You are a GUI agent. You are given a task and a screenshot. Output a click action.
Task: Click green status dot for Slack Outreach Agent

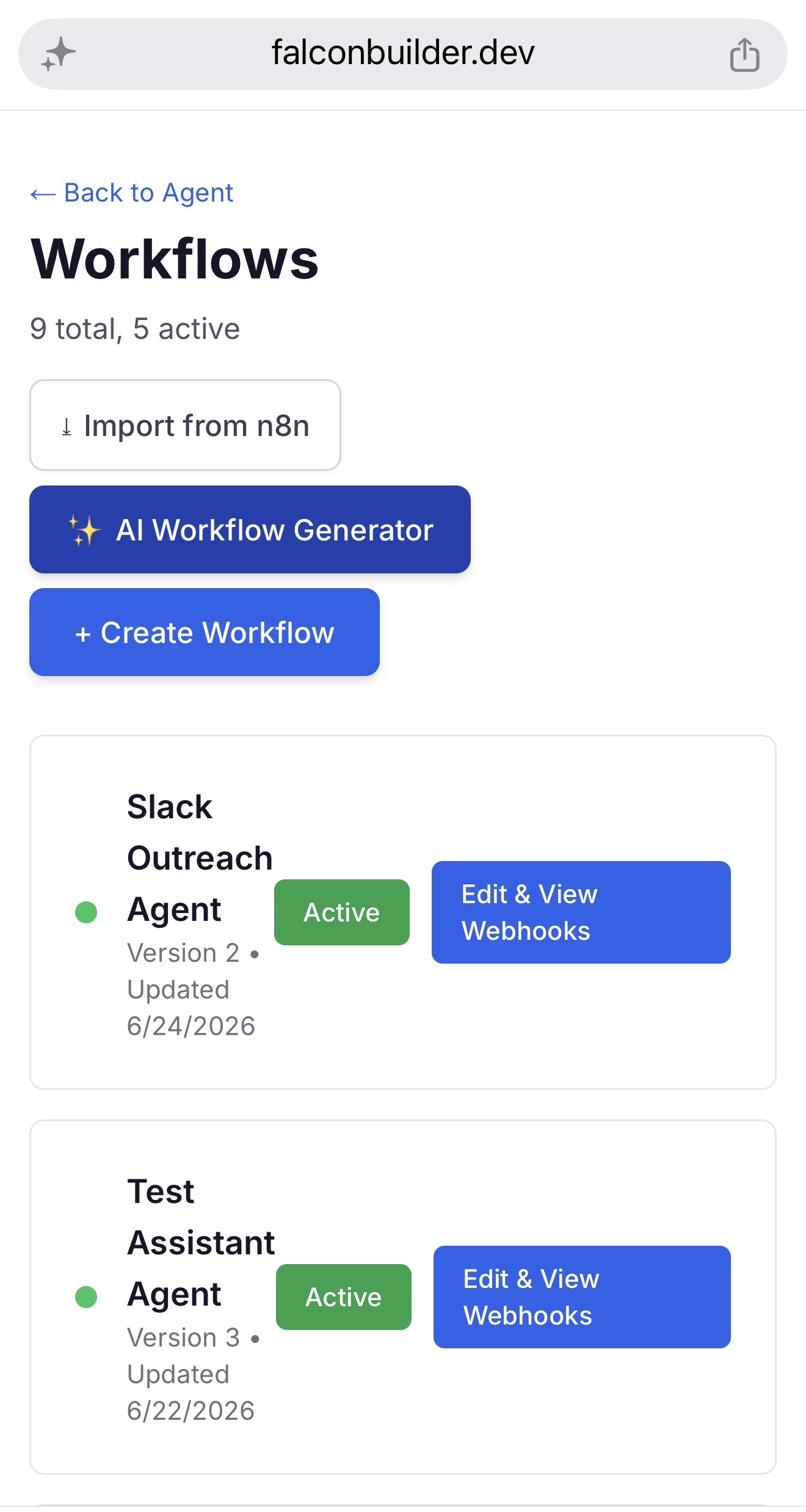[x=86, y=912]
